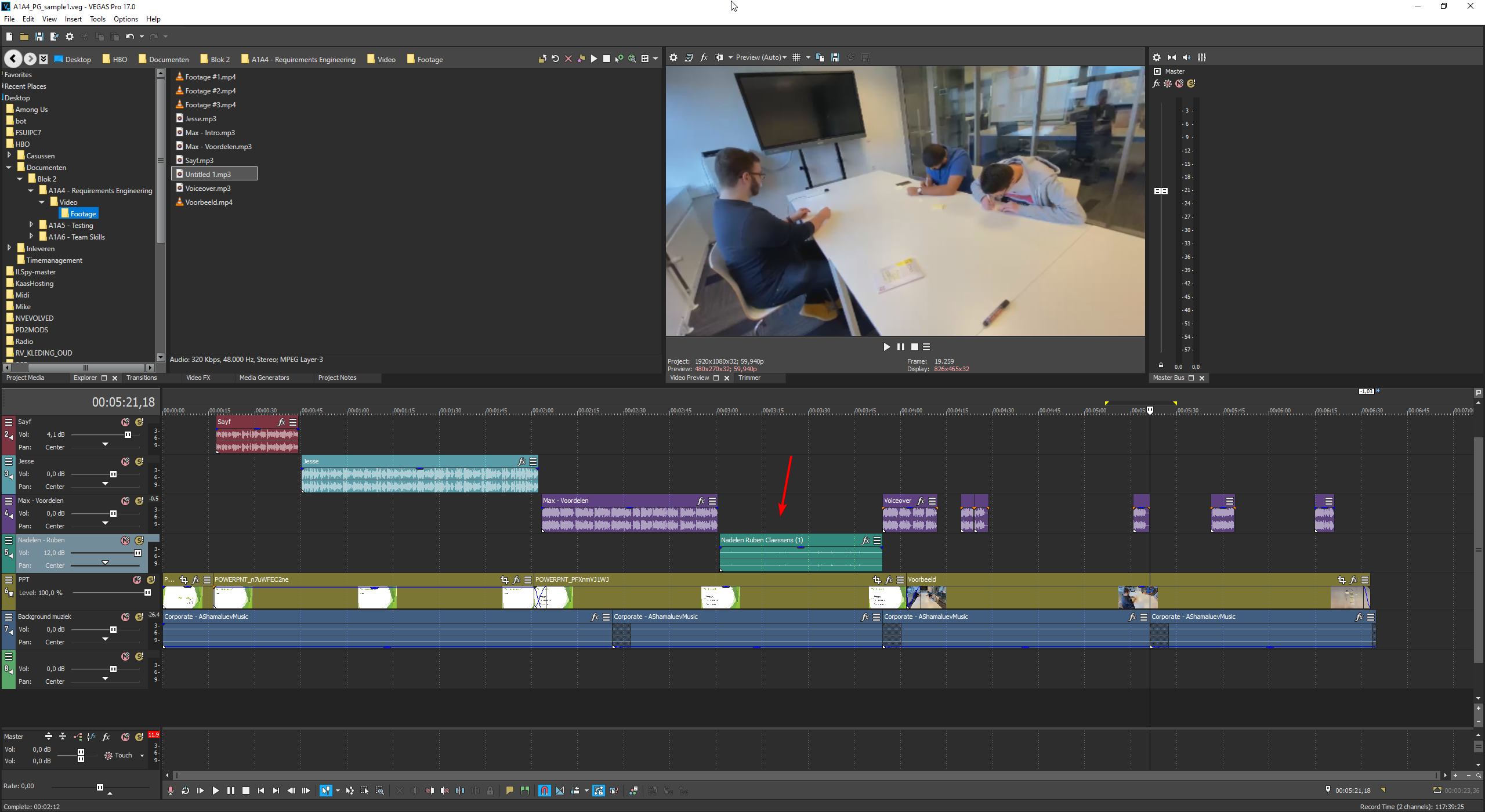The height and width of the screenshot is (812, 1485).
Task: Switch to the Media Generators tab
Action: (264, 378)
